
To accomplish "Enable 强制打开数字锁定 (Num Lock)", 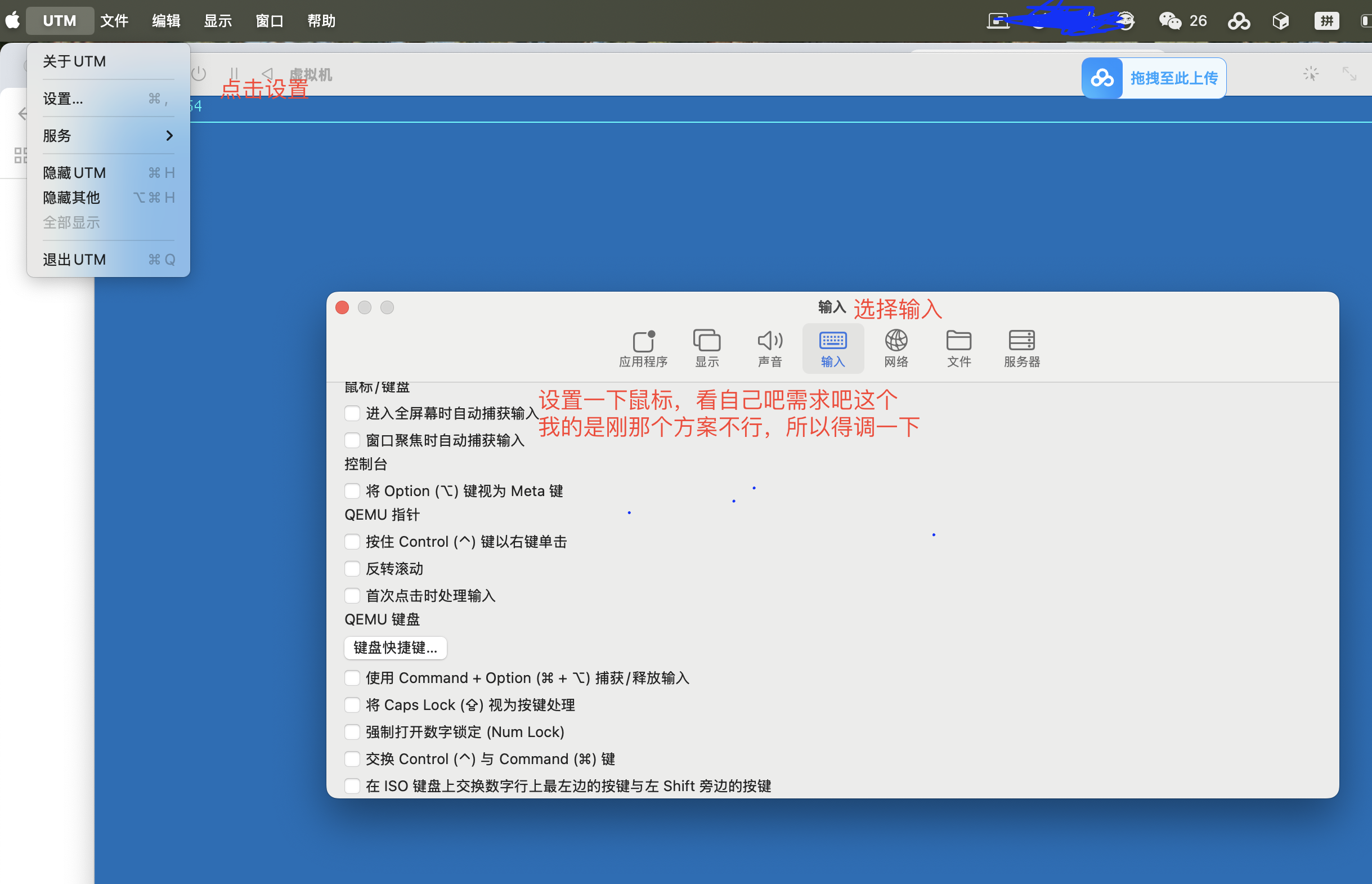I will coord(352,732).
